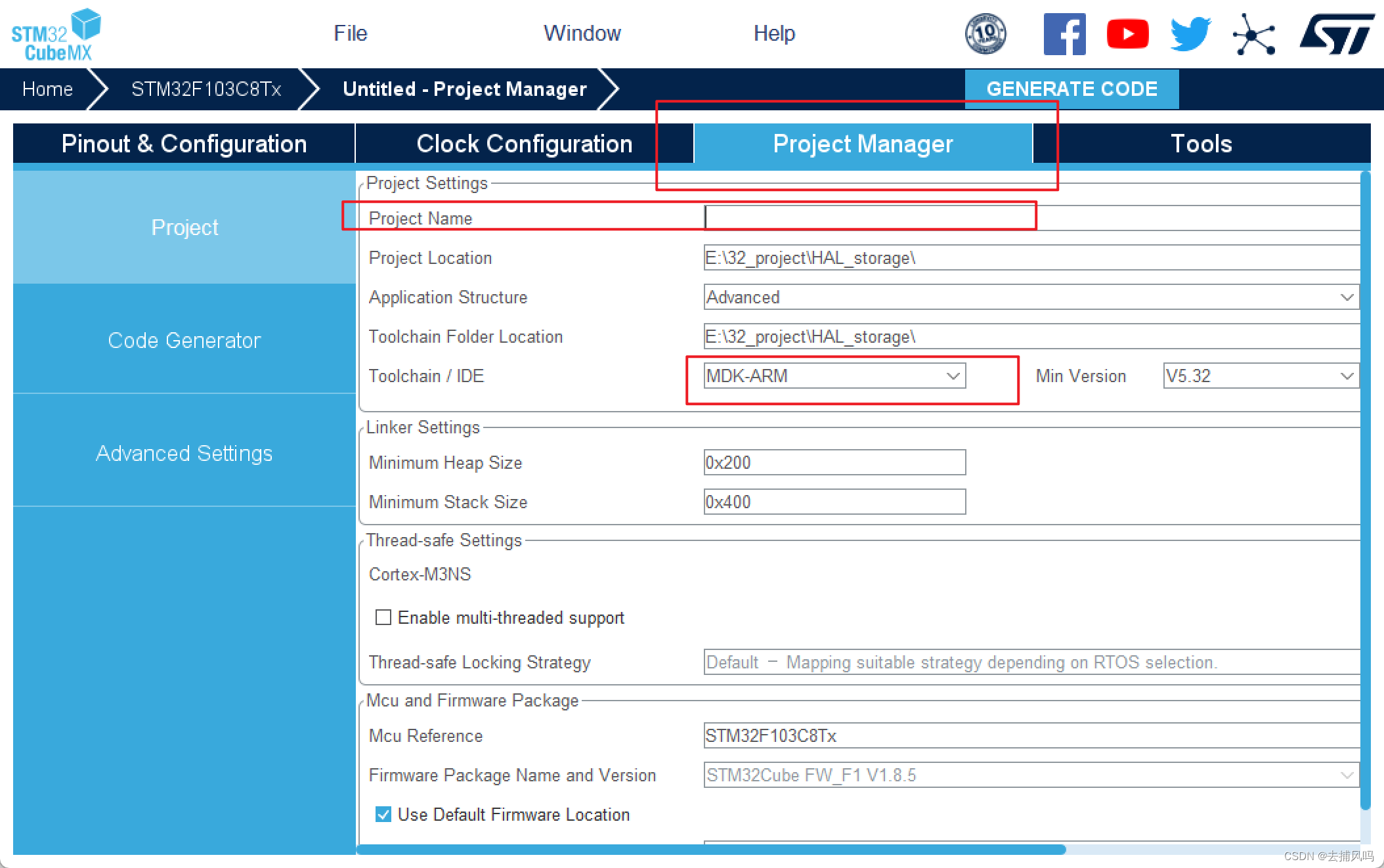Click the Linker Settings group title
Screen dimensions: 1384x868
[x=423, y=427]
